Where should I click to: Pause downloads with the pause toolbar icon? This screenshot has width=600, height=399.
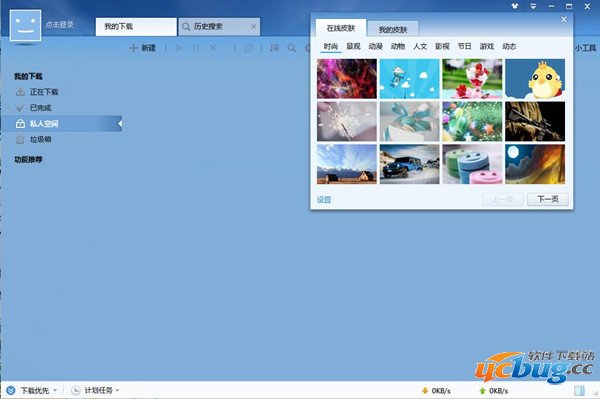coord(196,48)
